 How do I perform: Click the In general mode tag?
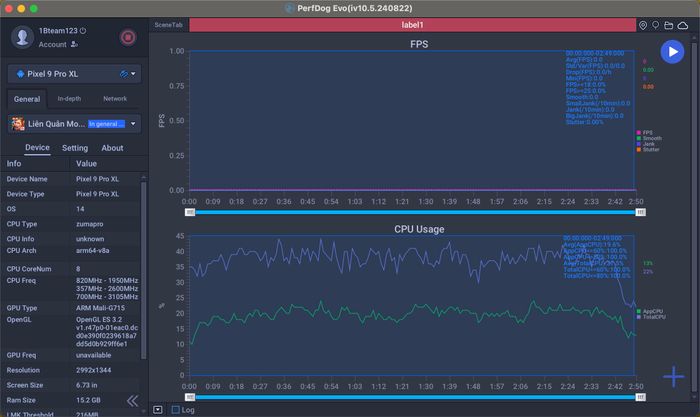pos(106,124)
